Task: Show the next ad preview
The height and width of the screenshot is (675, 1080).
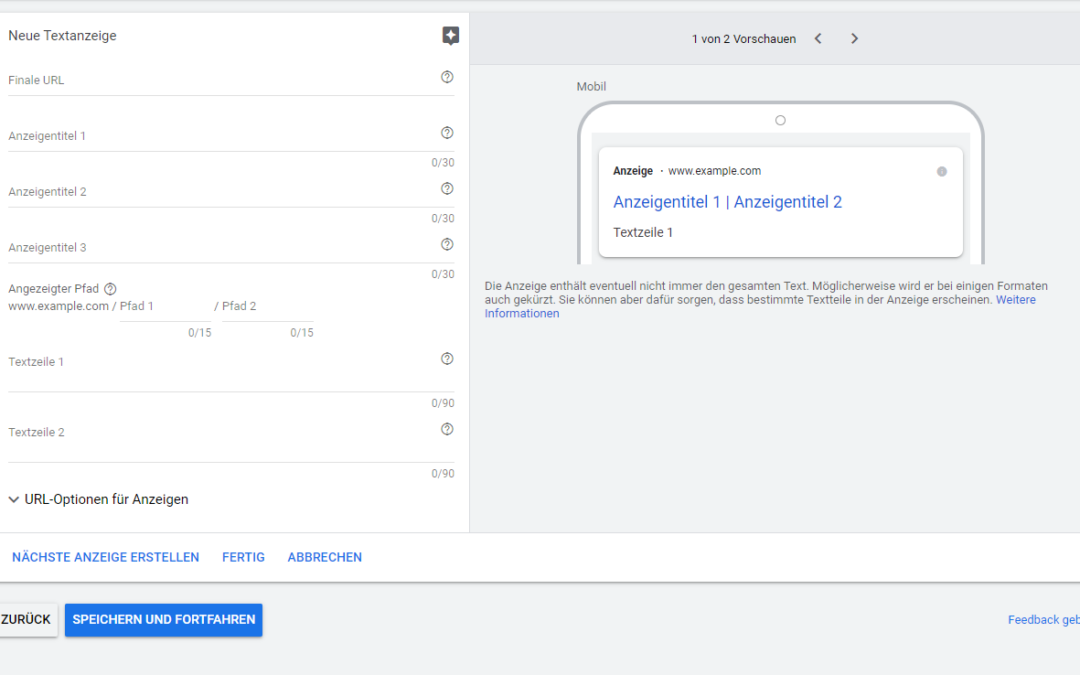Action: click(x=854, y=39)
